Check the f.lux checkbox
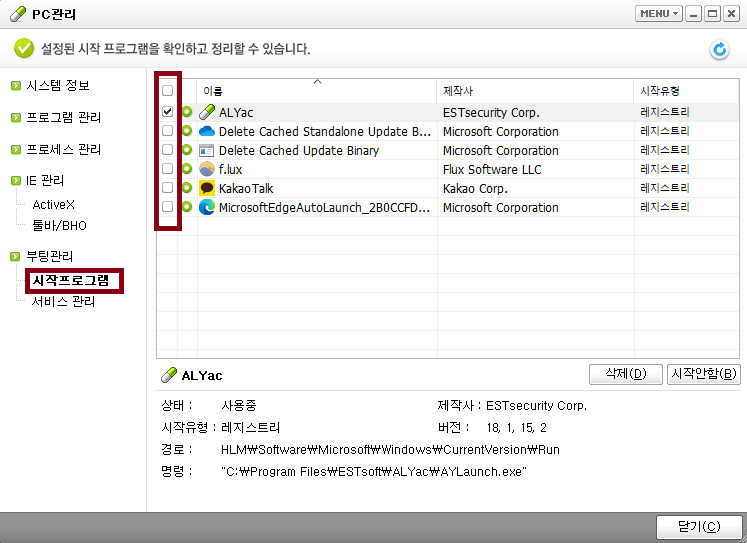747x543 pixels. point(167,169)
